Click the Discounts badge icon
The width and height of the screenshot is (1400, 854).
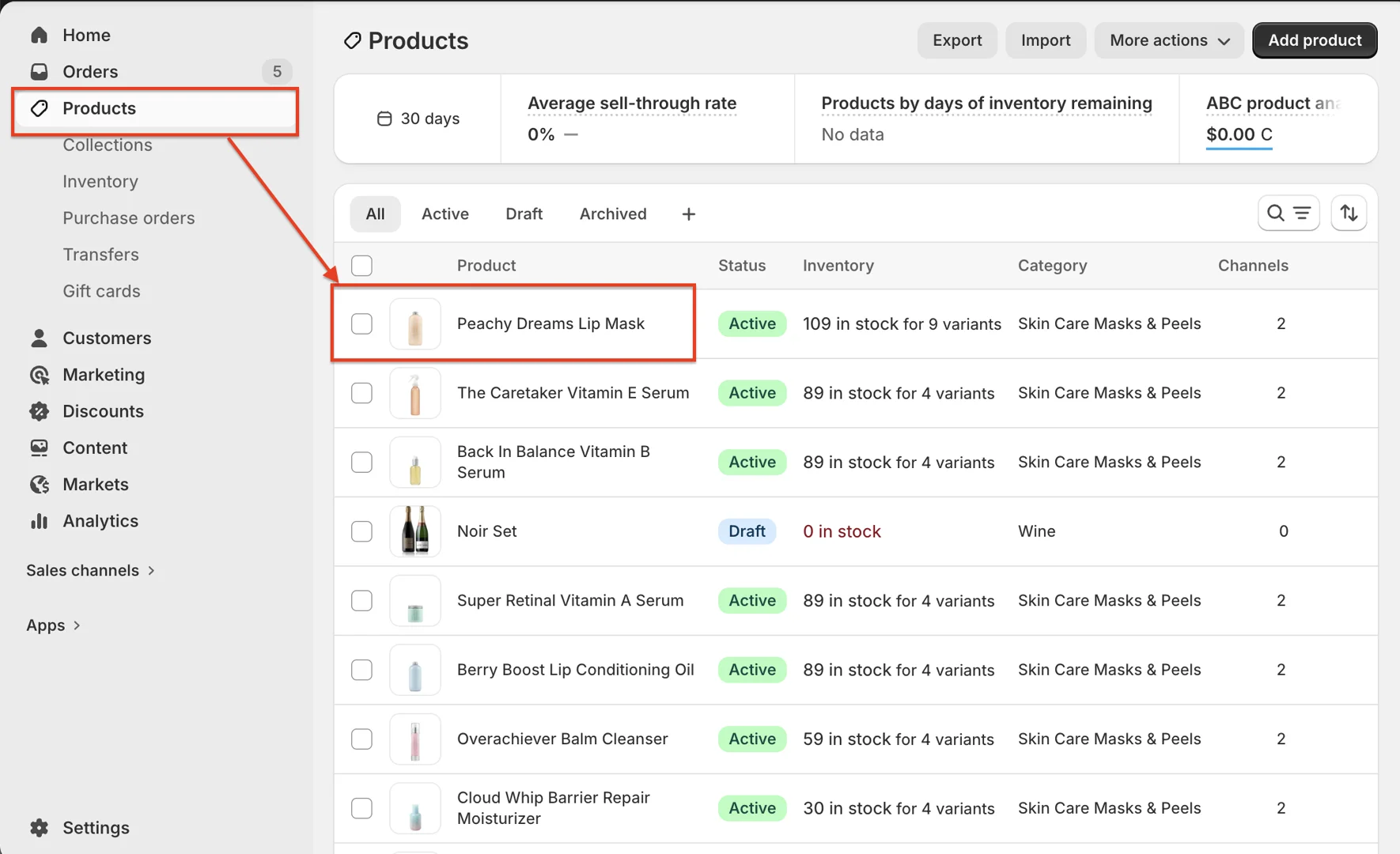coord(39,411)
